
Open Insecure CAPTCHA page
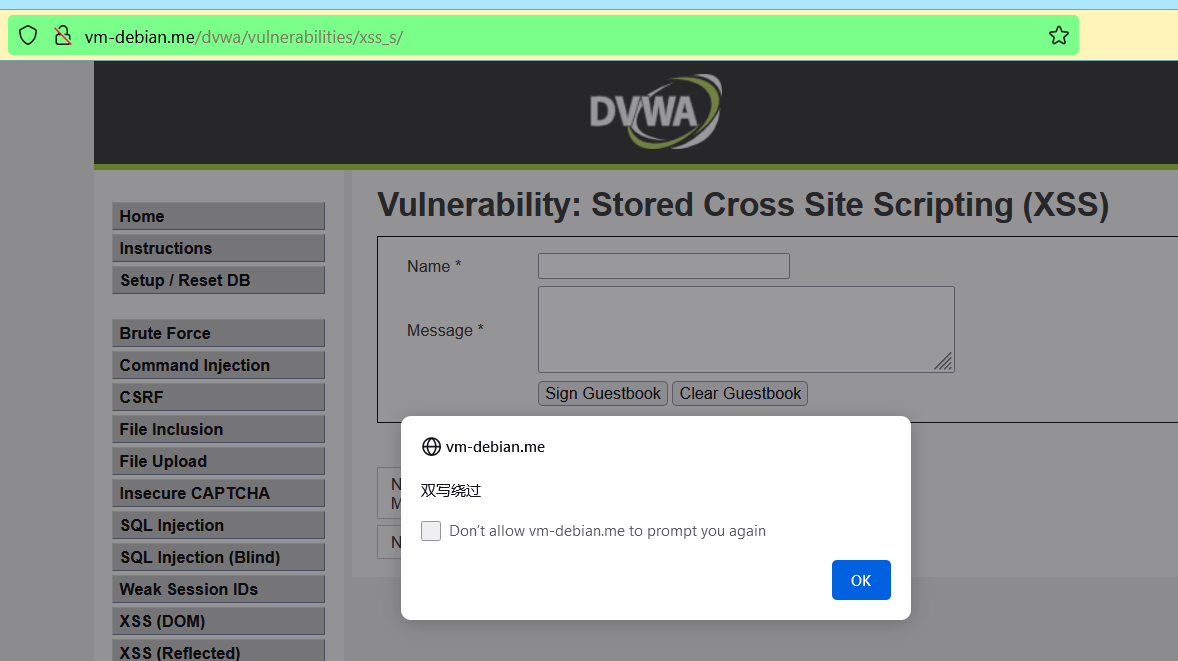218,493
